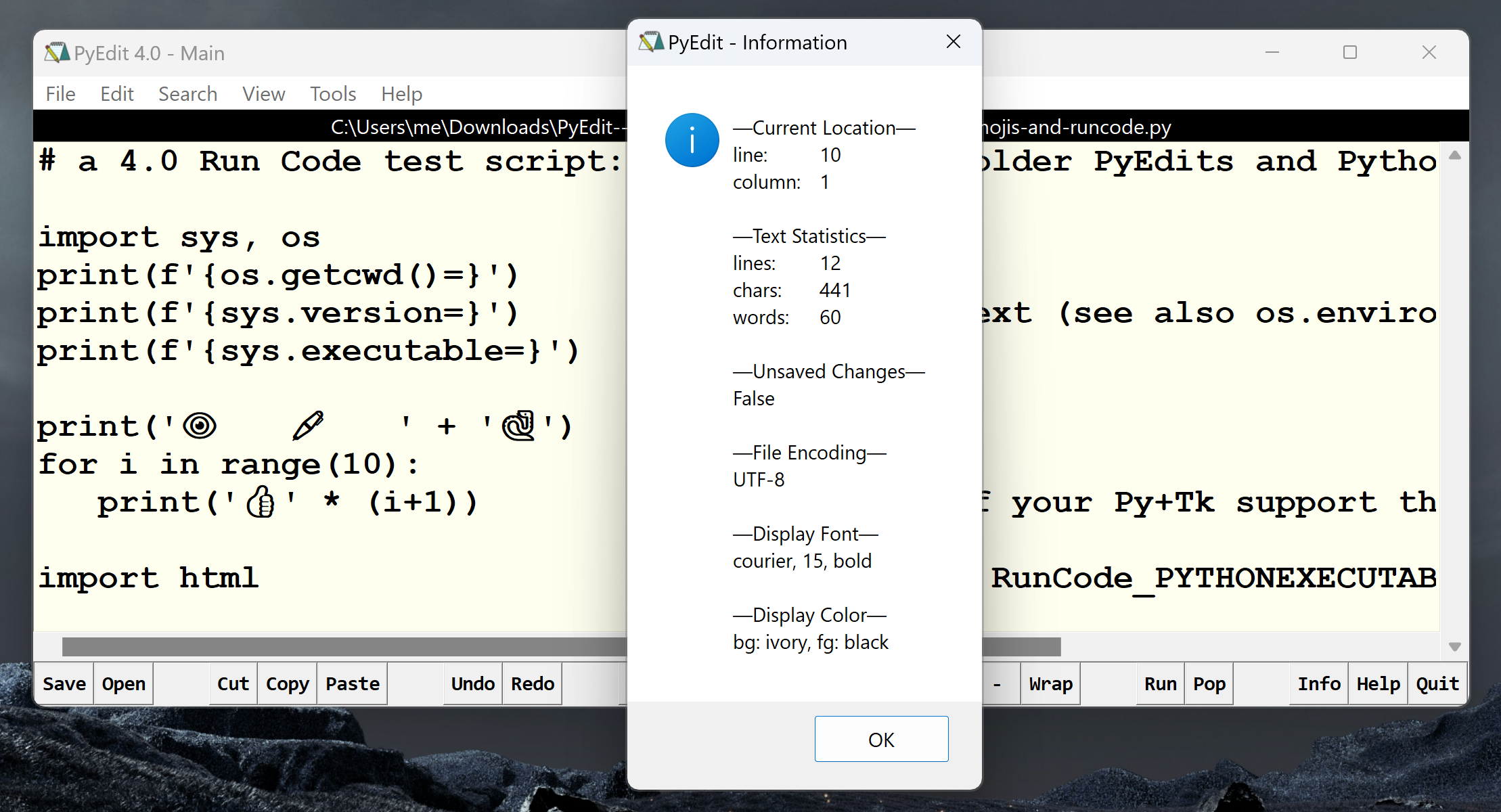The height and width of the screenshot is (812, 1501).
Task: Click the bullseye emoji in print statement
Action: point(200,426)
